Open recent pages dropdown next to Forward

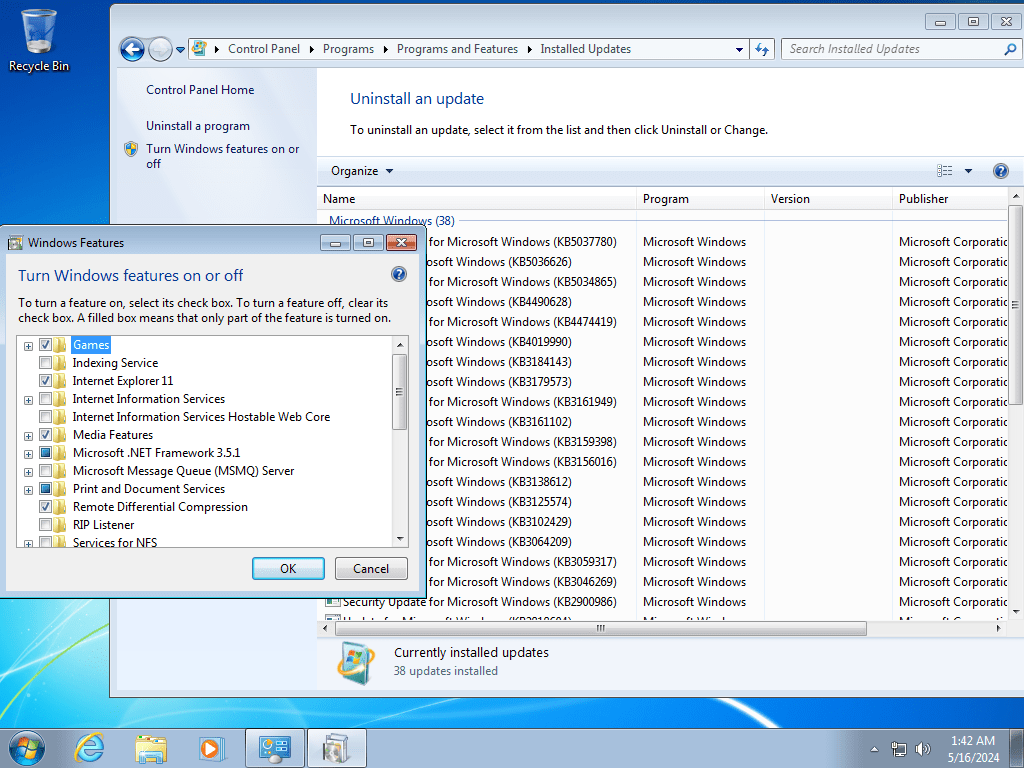coord(180,50)
